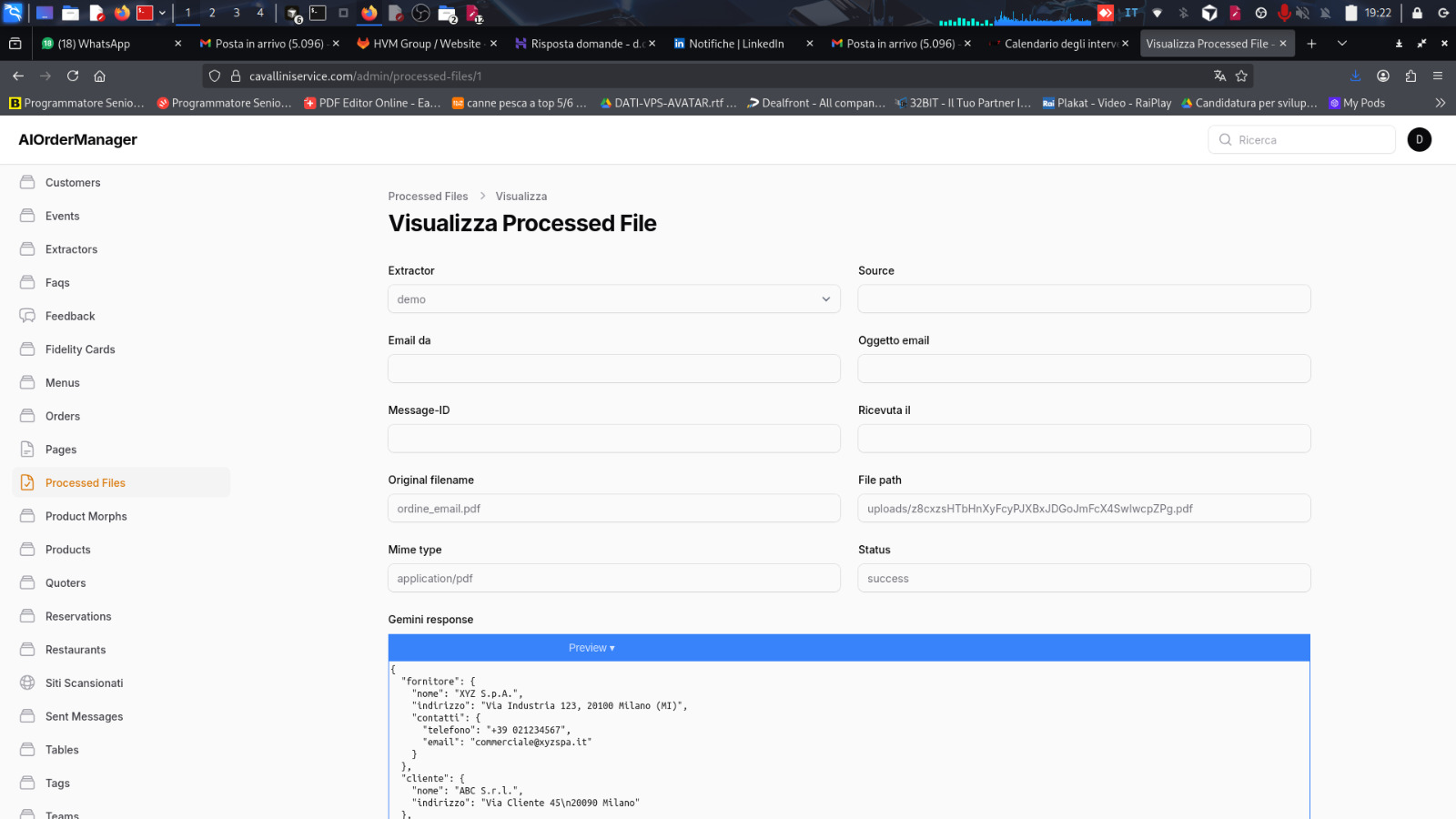List all tabs with the chevron
The height and width of the screenshot is (819, 1456).
pos(1341,44)
